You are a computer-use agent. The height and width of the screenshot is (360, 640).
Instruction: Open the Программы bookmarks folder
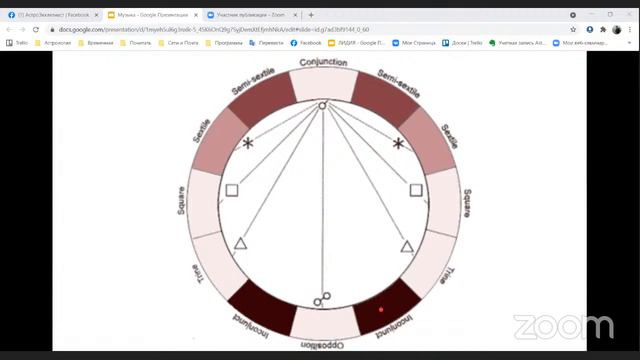pos(224,43)
